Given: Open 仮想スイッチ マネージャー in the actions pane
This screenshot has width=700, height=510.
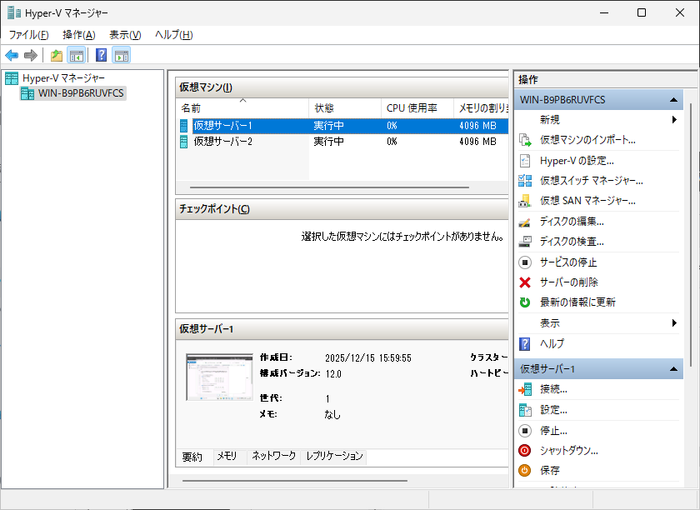Looking at the screenshot, I should pos(590,181).
